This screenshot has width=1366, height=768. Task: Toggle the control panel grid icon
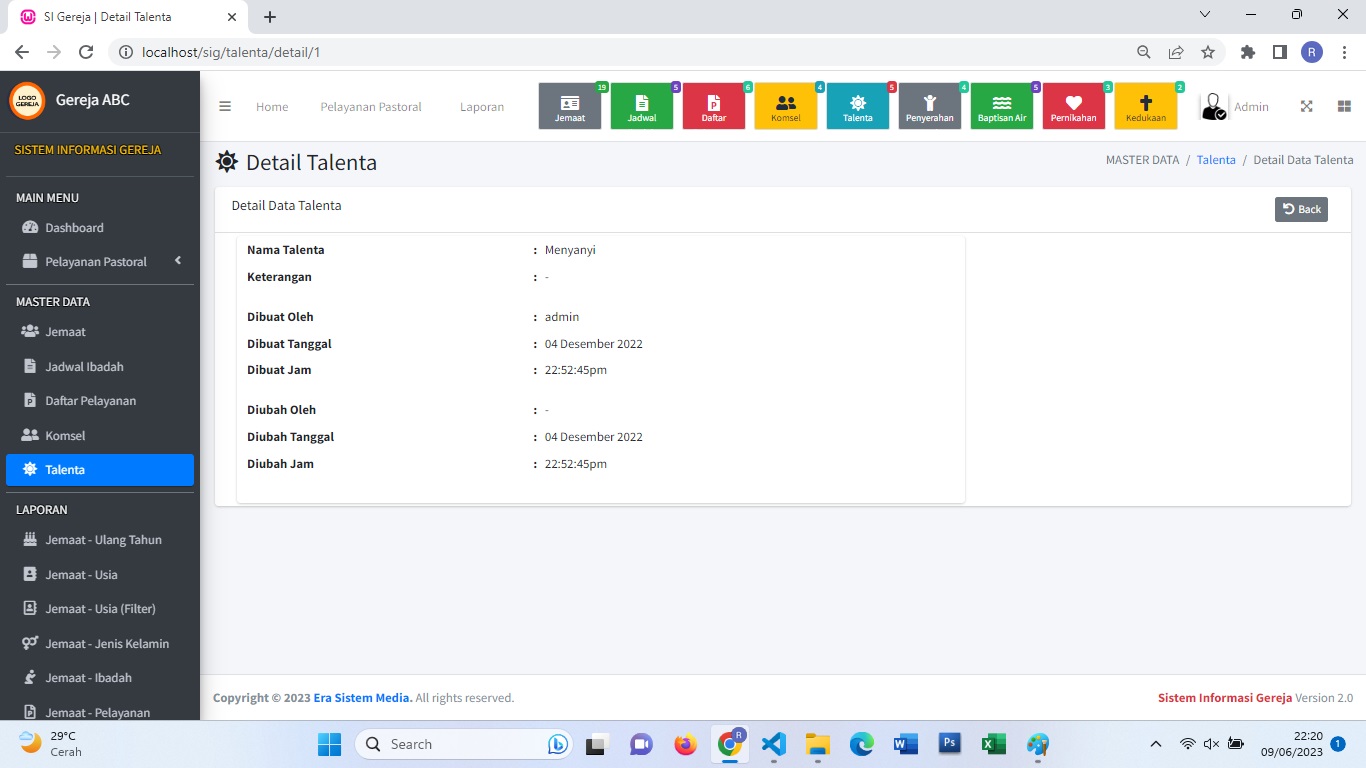(x=1344, y=107)
